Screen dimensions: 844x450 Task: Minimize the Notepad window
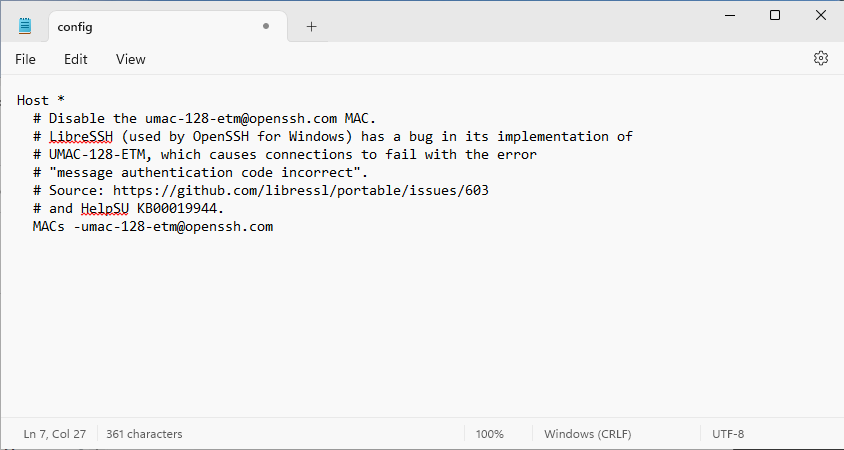729,15
